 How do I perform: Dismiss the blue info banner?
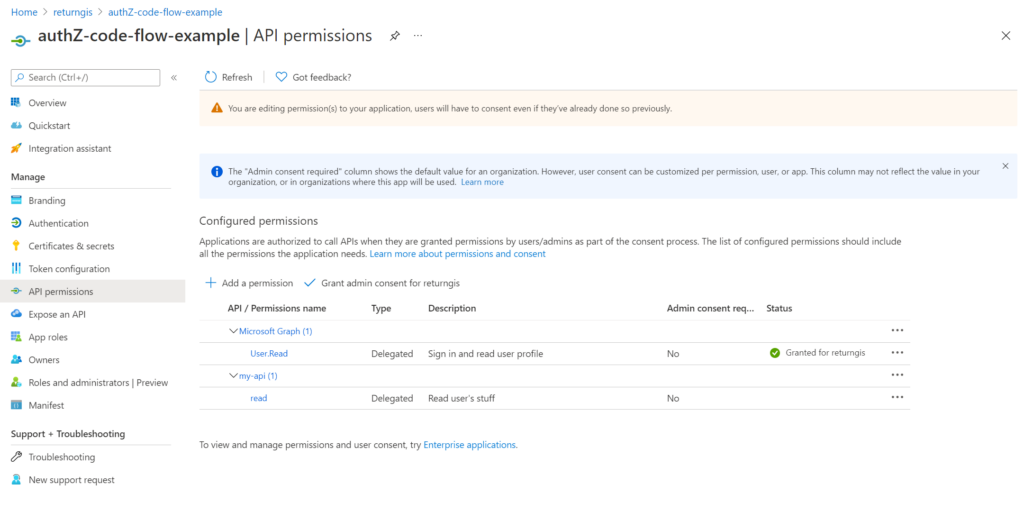tap(1006, 166)
